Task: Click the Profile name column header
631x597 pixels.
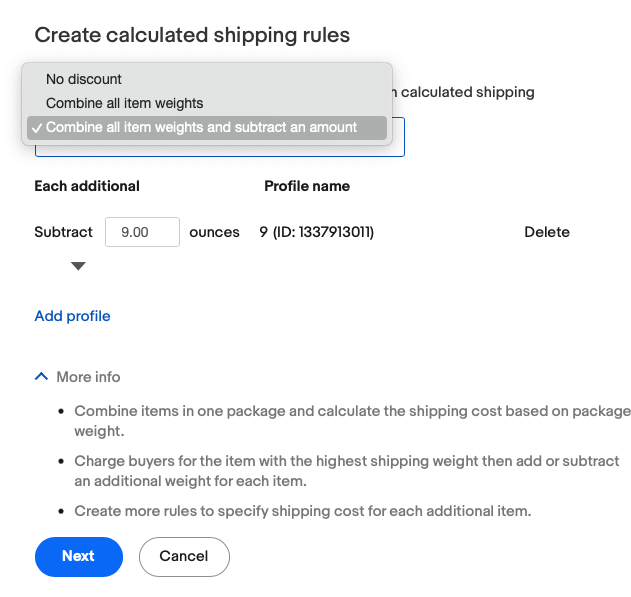Action: click(307, 186)
